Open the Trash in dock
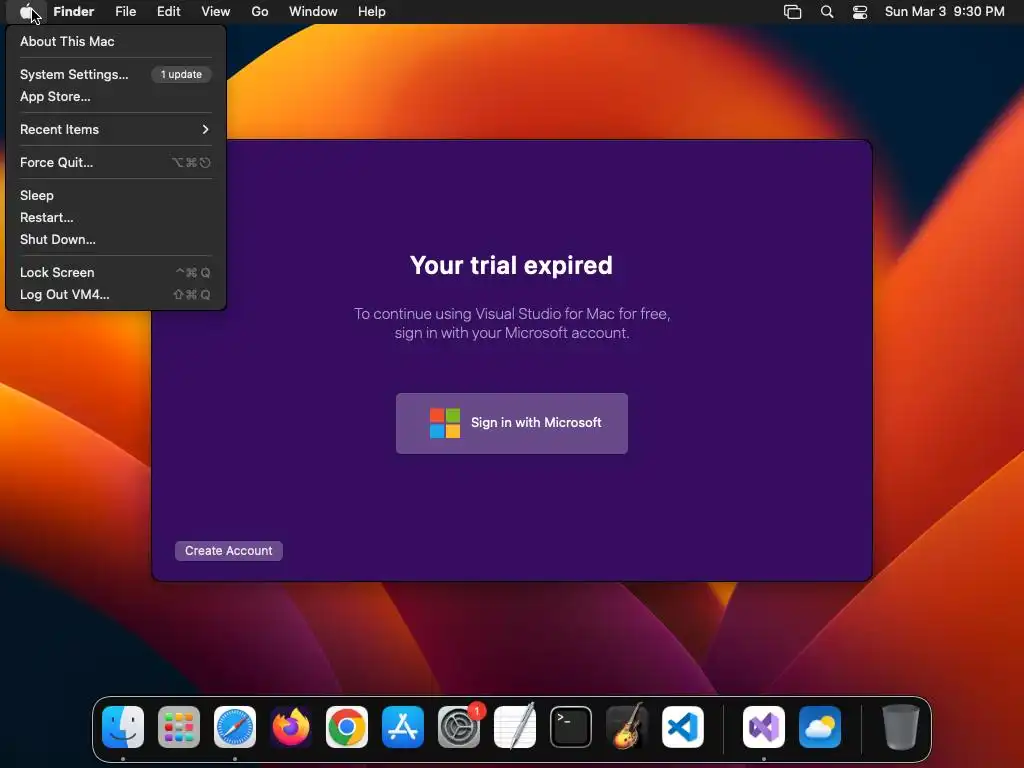Viewport: 1024px width, 768px height. pos(901,727)
